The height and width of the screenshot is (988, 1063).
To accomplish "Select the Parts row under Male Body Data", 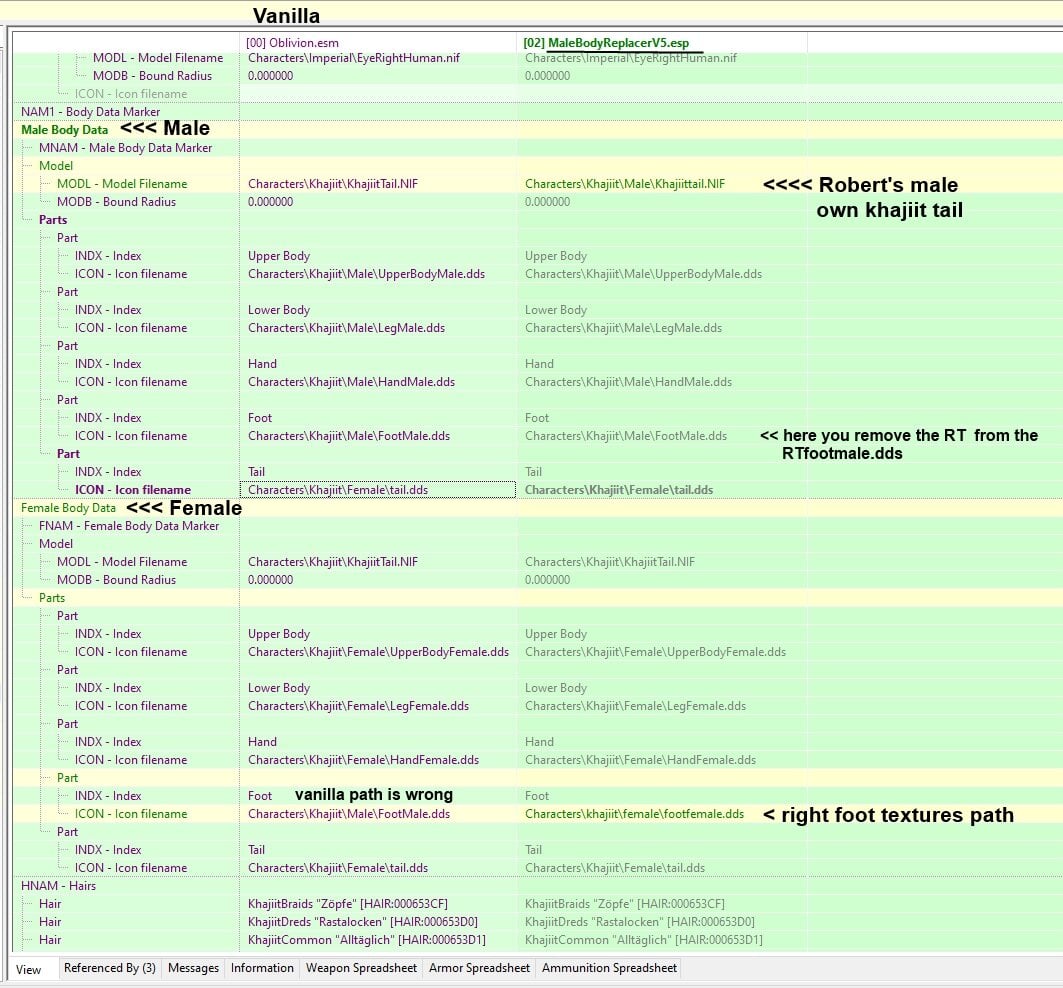I will pos(53,220).
